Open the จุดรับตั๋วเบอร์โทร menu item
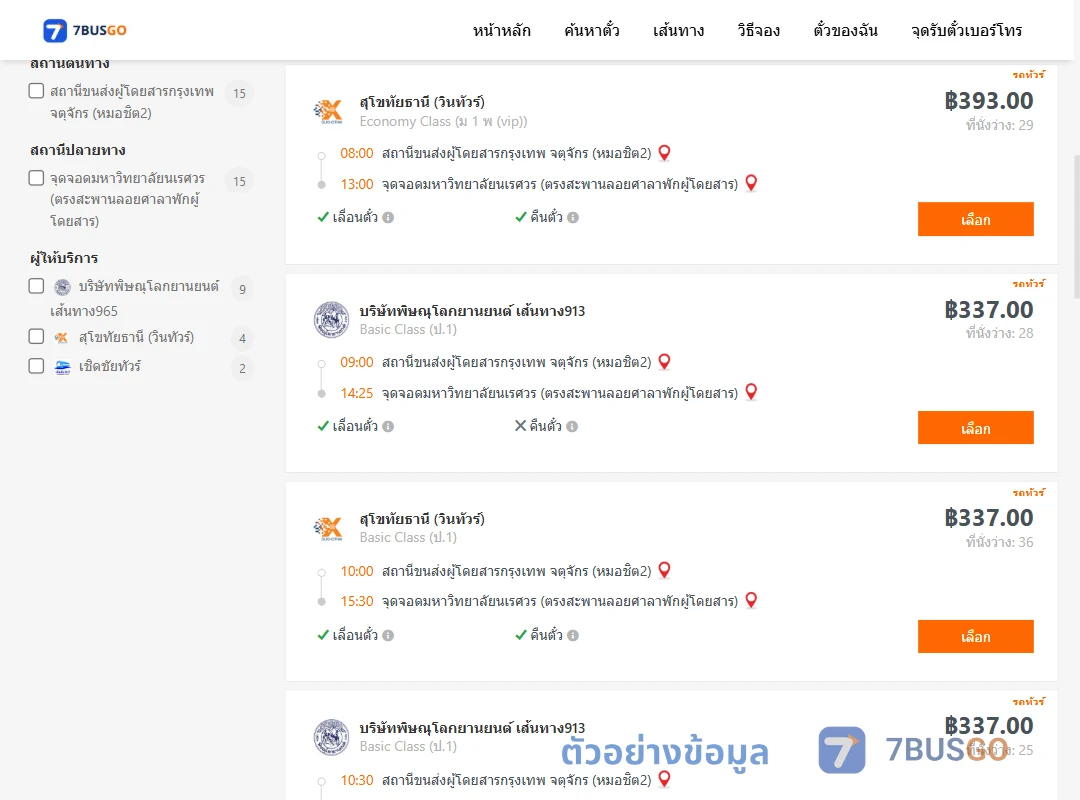The height and width of the screenshot is (800, 1080). [966, 30]
